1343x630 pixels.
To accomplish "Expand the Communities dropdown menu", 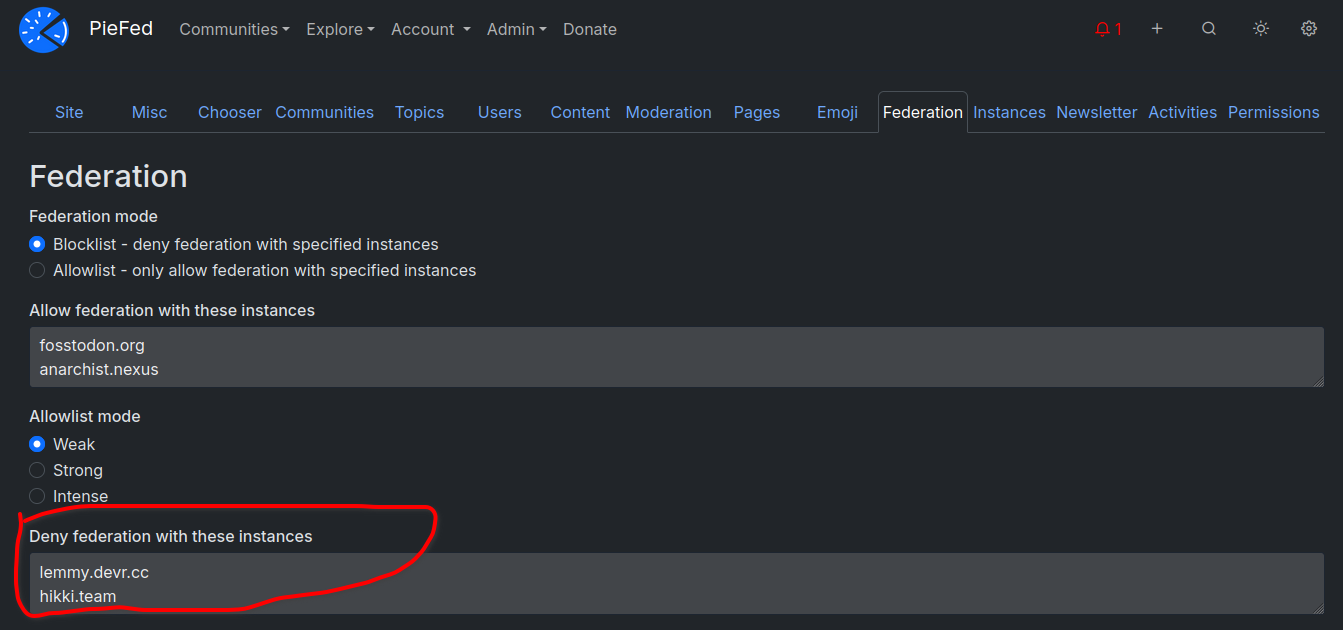I will click(x=234, y=30).
